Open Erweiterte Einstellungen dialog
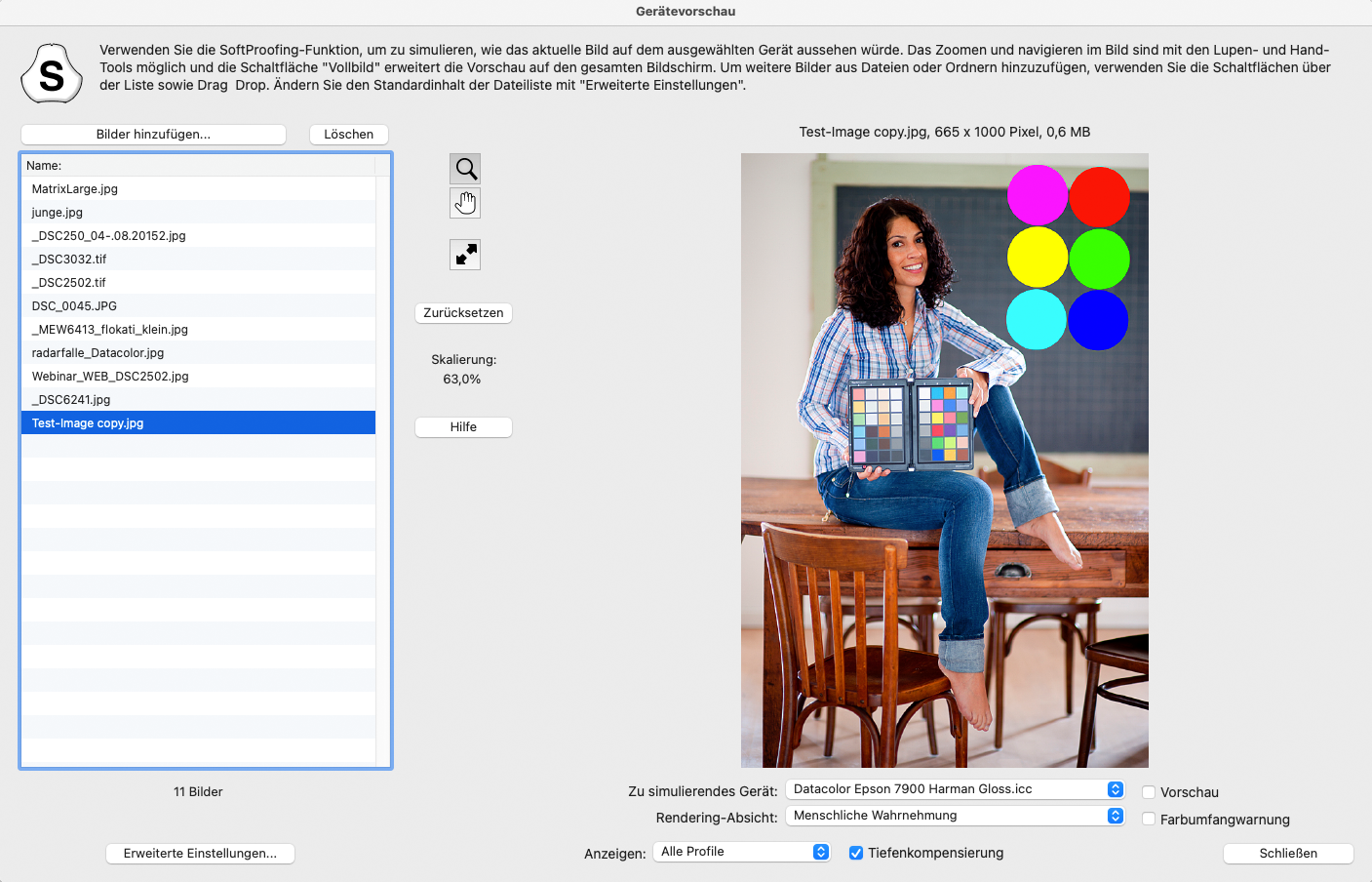This screenshot has width=1372, height=882. click(x=200, y=854)
